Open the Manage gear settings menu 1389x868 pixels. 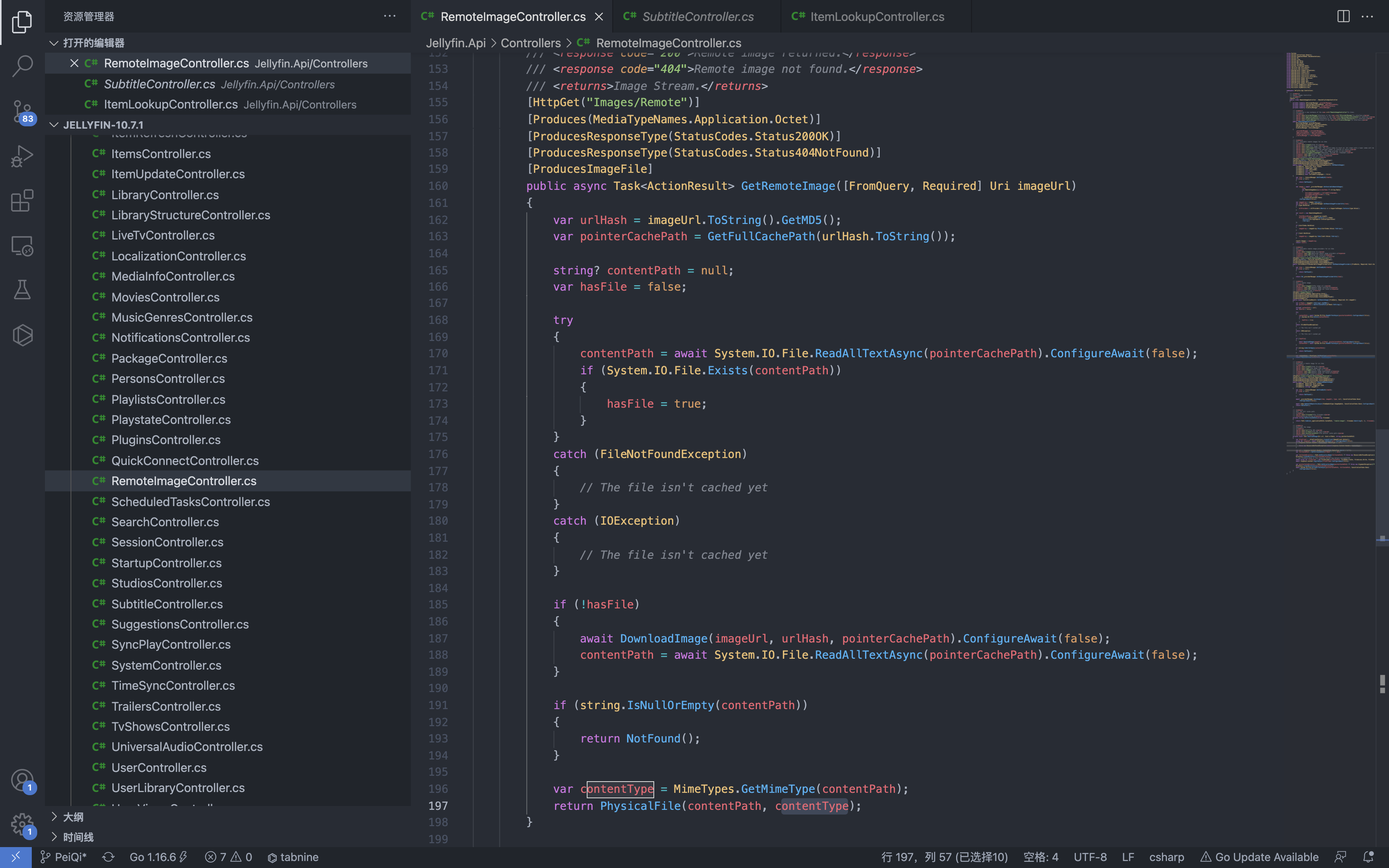[x=22, y=824]
